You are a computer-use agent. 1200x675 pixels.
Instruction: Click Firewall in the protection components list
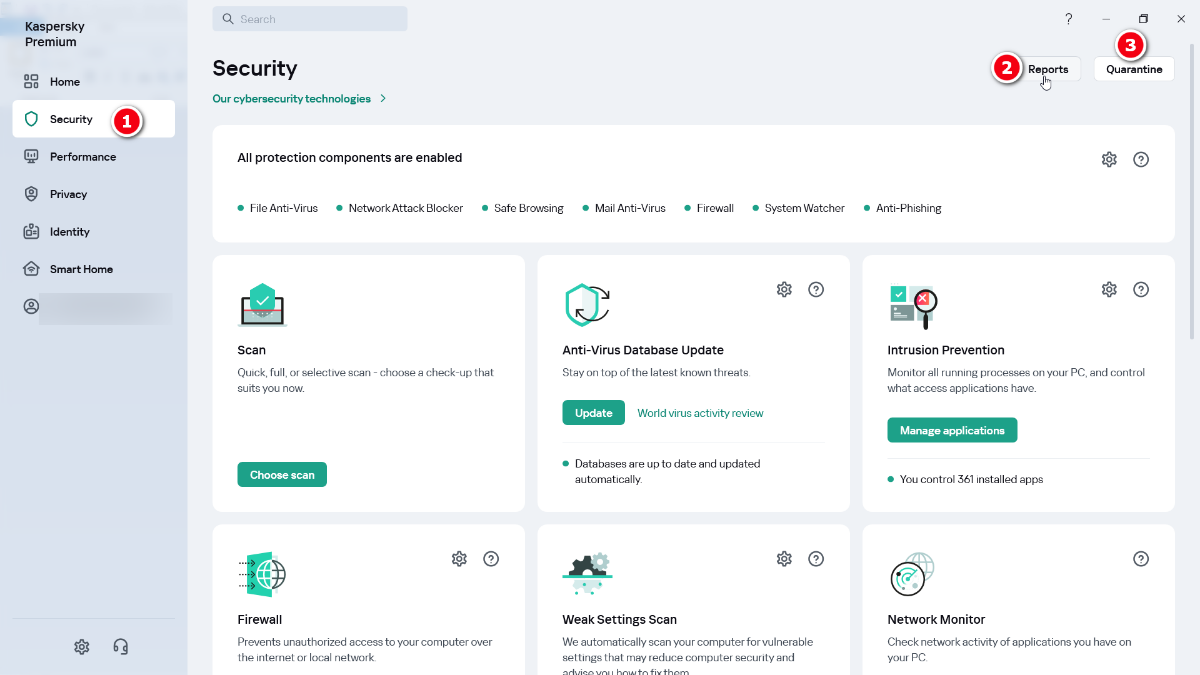715,208
